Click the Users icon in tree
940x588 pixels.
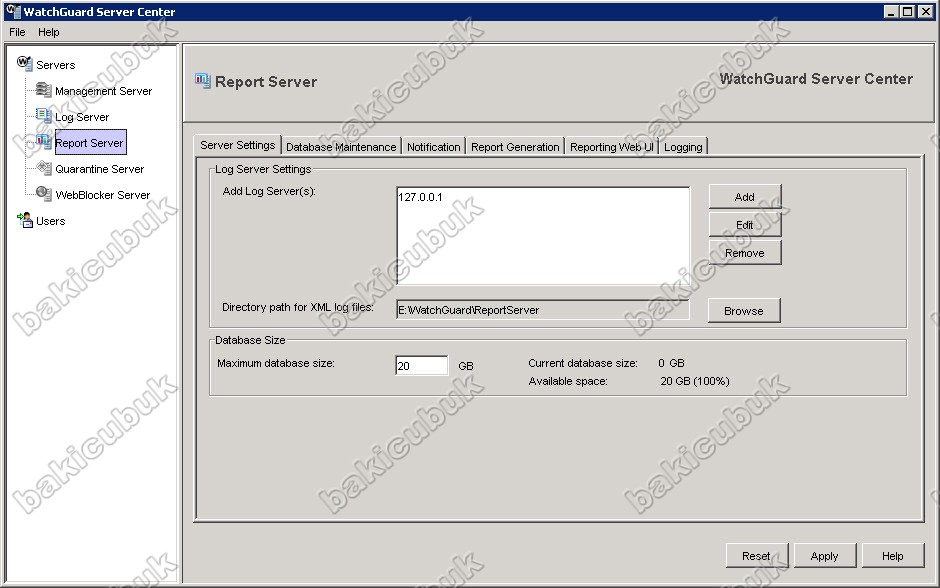[25, 220]
